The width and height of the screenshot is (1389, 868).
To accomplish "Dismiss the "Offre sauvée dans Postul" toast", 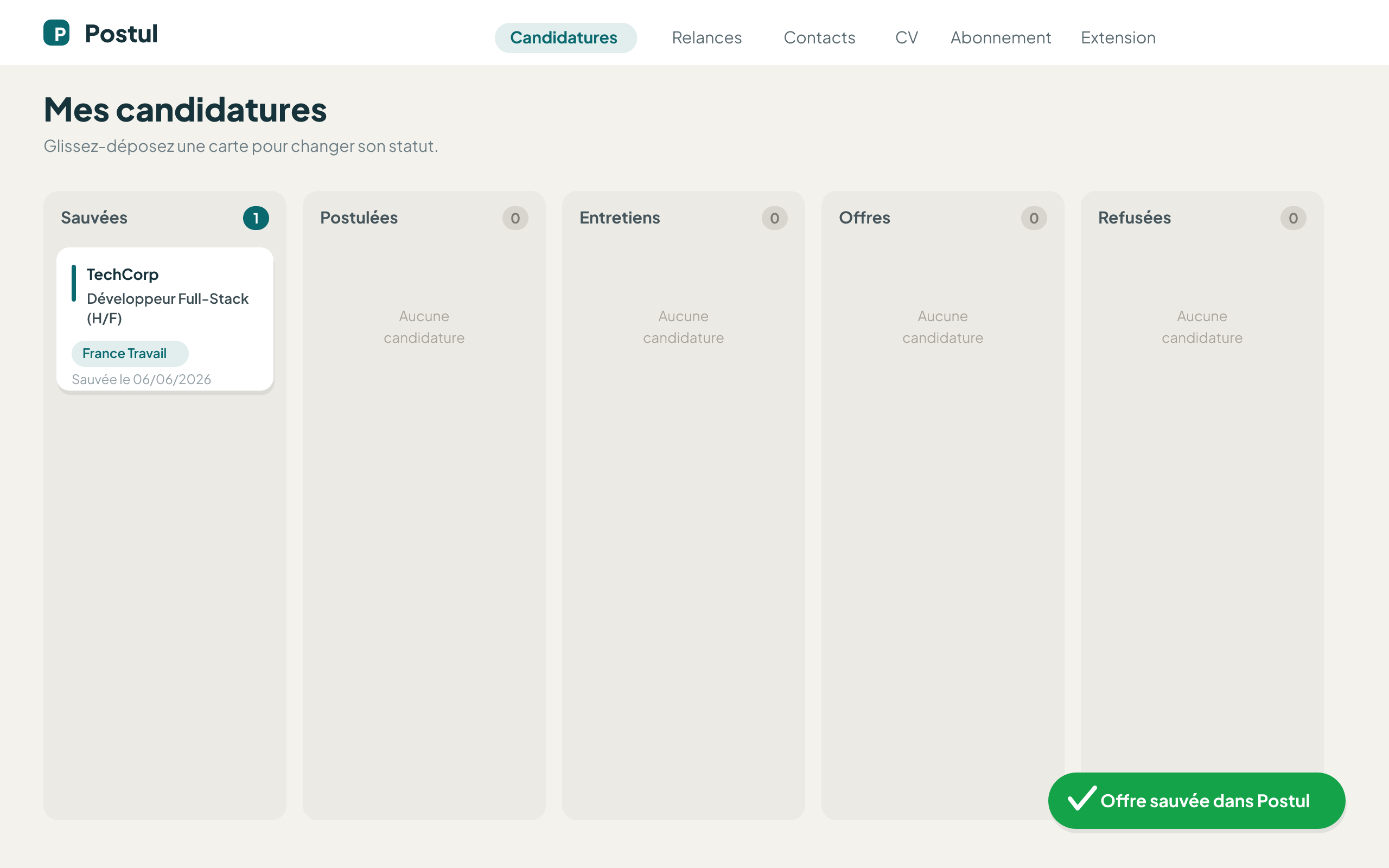I will click(1196, 801).
